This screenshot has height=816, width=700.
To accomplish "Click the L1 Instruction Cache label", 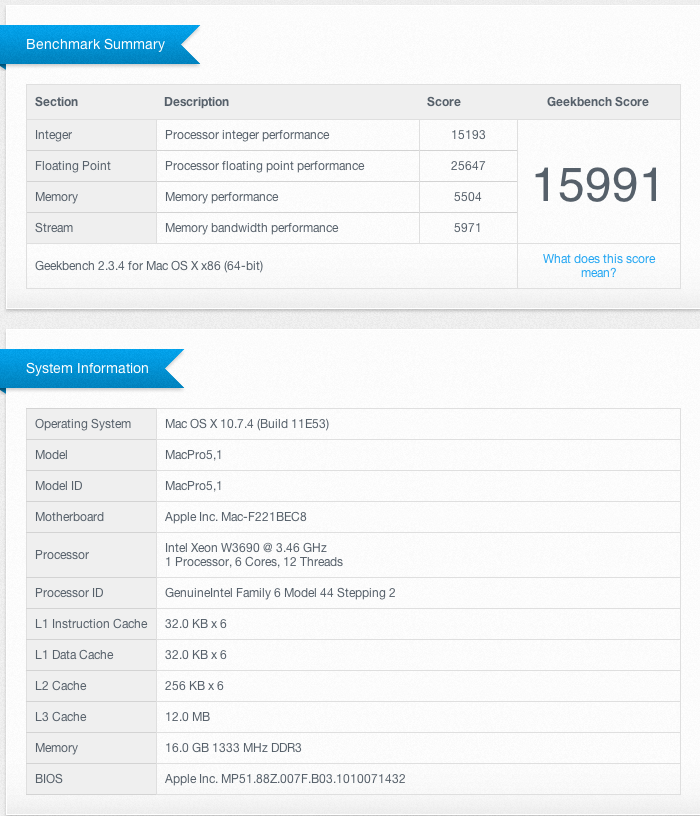I will coord(91,623).
